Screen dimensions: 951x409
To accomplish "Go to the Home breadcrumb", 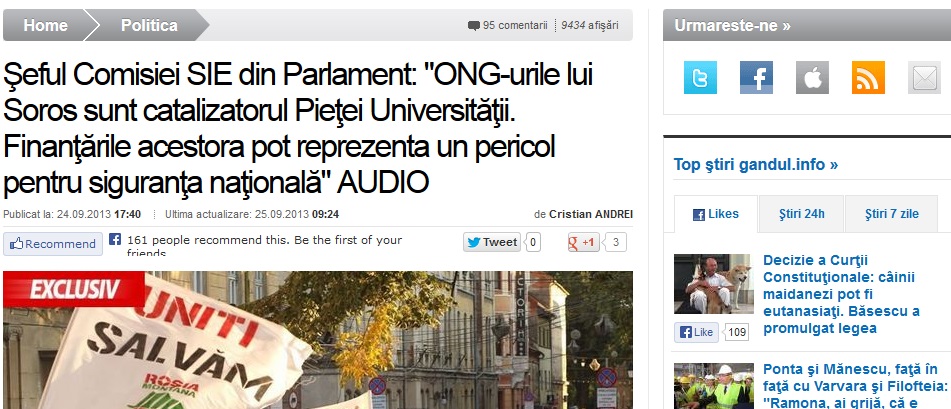I will (45, 25).
